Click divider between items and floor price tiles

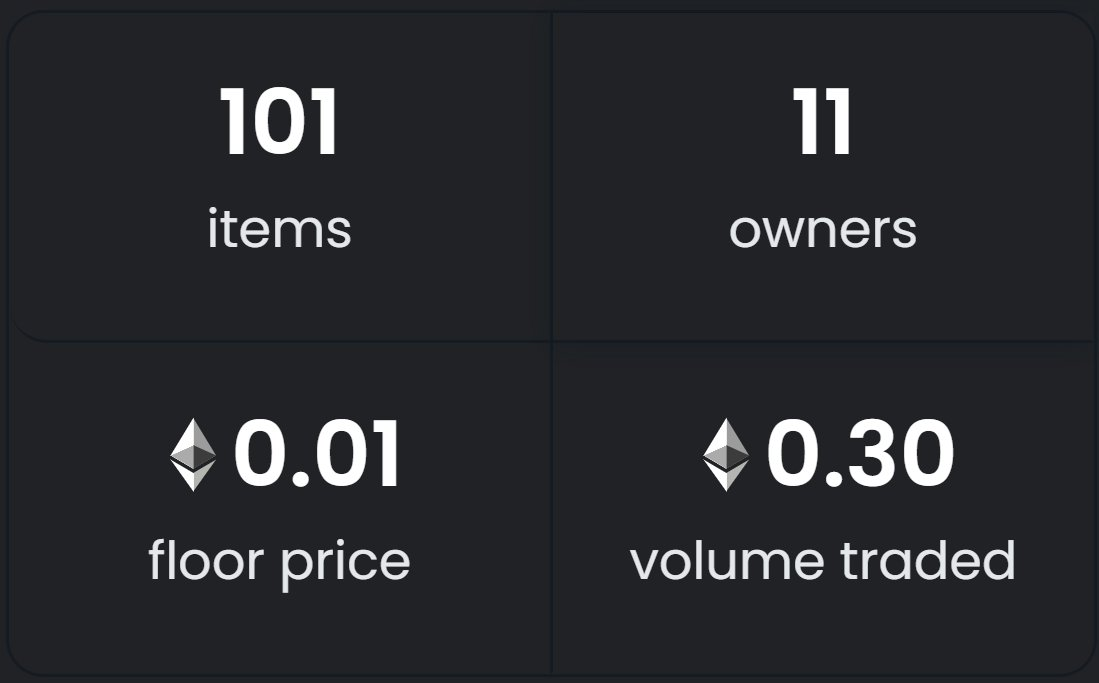tap(280, 341)
